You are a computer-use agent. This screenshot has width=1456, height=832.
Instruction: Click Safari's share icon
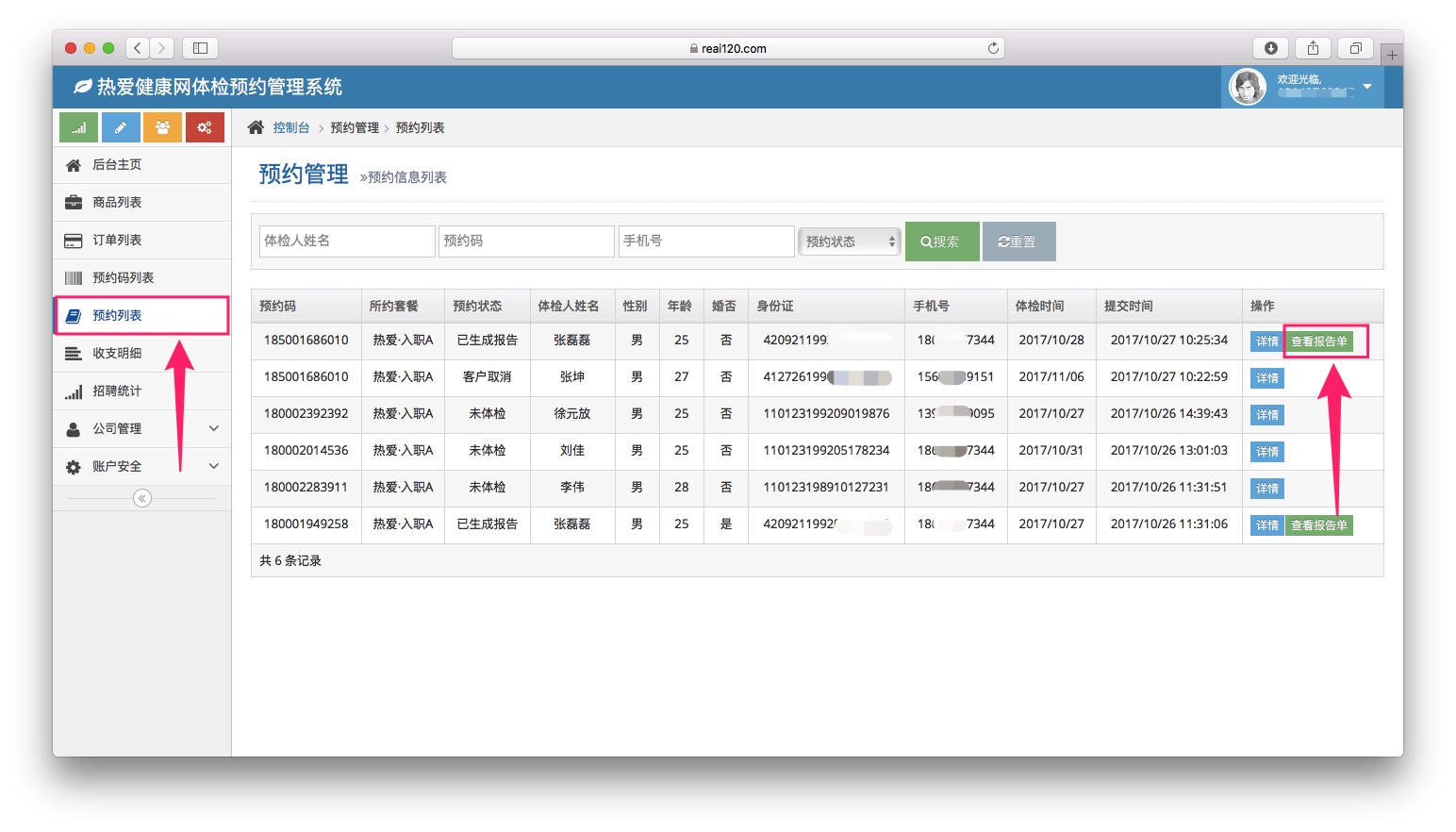point(1313,48)
